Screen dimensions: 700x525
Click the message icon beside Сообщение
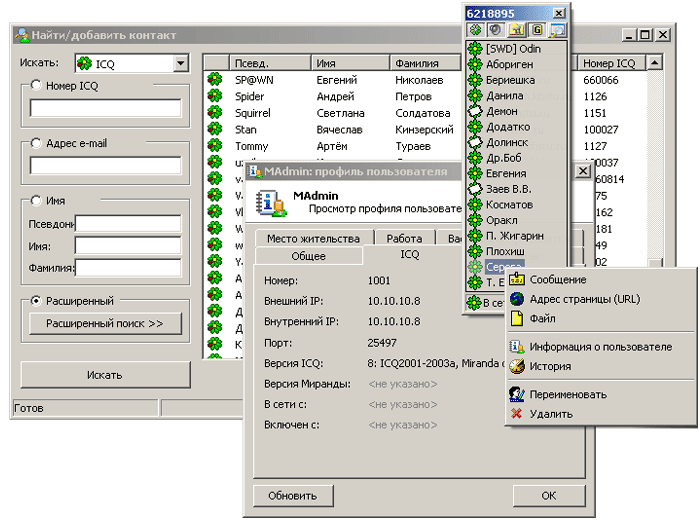pyautogui.click(x=516, y=280)
